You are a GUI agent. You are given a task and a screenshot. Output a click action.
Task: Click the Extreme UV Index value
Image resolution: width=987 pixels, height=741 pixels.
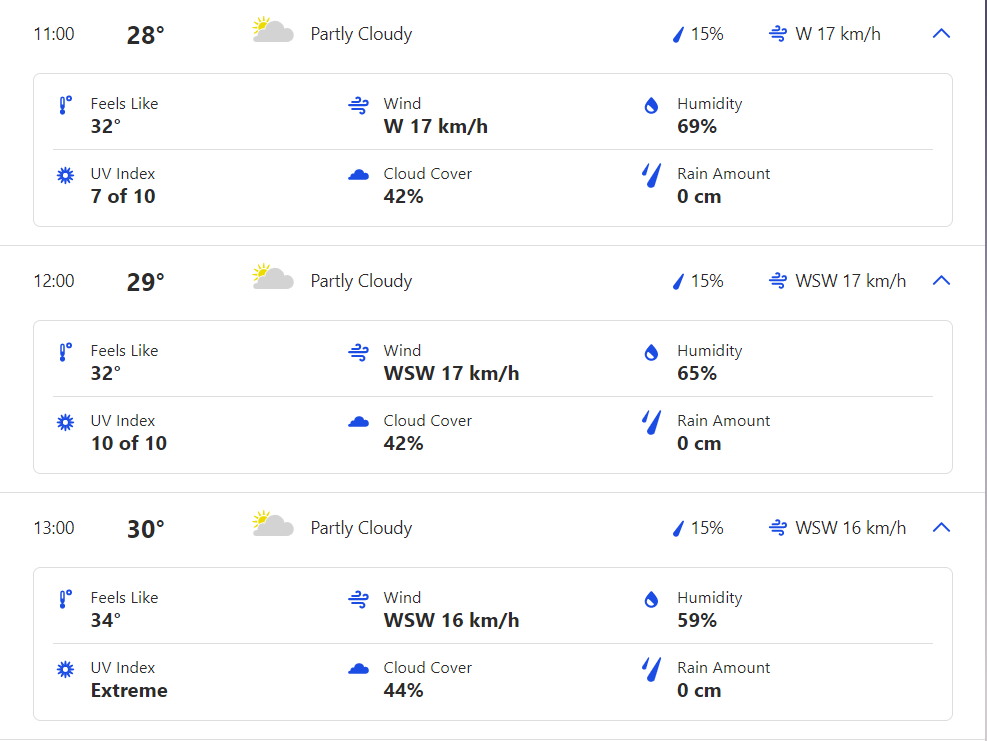129,690
